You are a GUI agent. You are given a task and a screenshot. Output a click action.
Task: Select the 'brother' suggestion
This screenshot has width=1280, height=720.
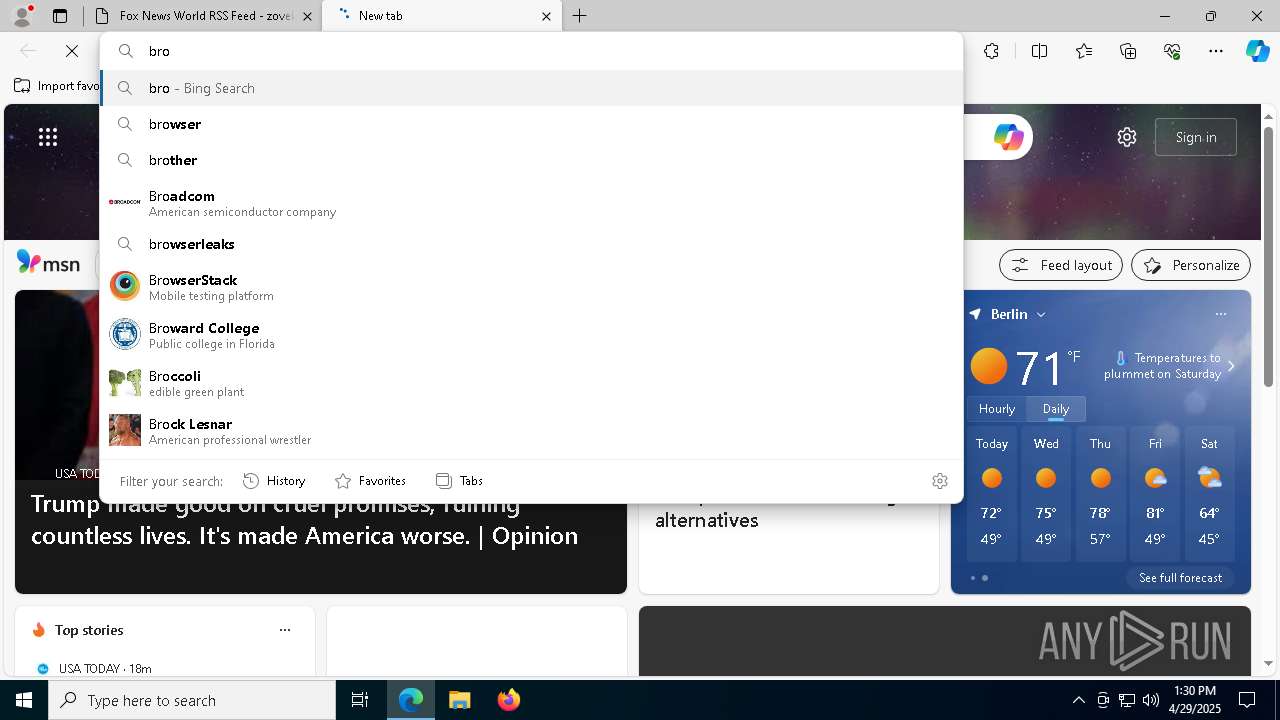532,160
